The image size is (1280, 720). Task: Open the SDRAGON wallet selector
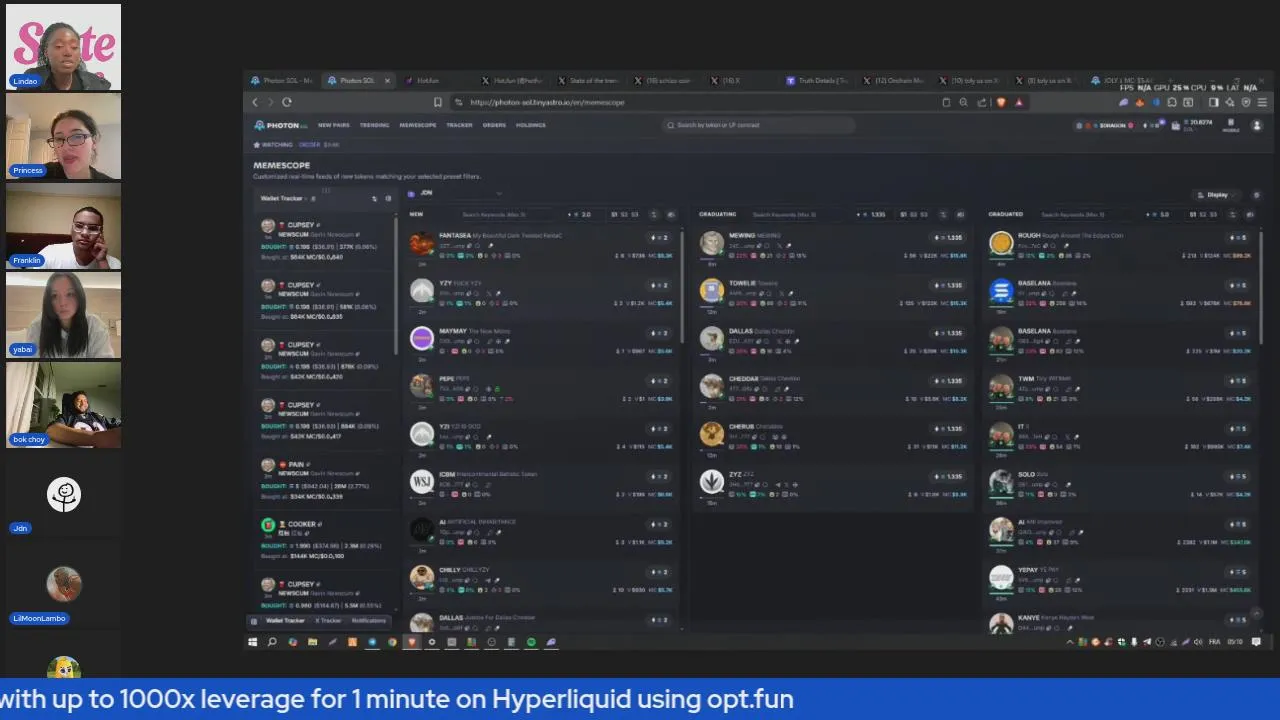pos(1106,125)
